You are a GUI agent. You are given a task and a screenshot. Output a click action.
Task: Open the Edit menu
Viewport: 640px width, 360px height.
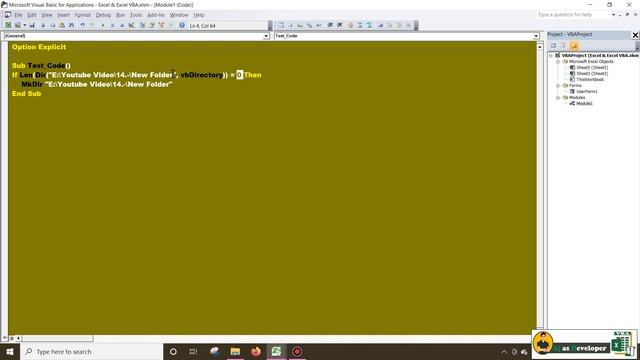click(x=32, y=15)
